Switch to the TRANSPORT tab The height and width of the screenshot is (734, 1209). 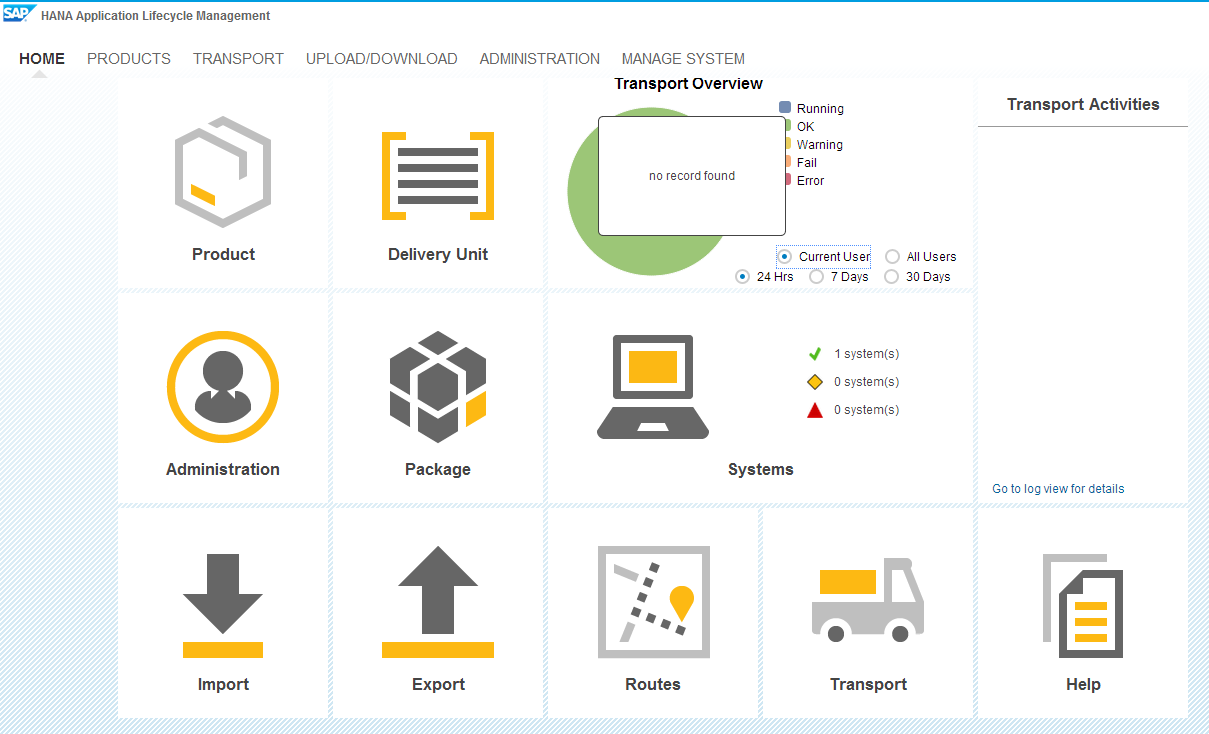pyautogui.click(x=238, y=59)
